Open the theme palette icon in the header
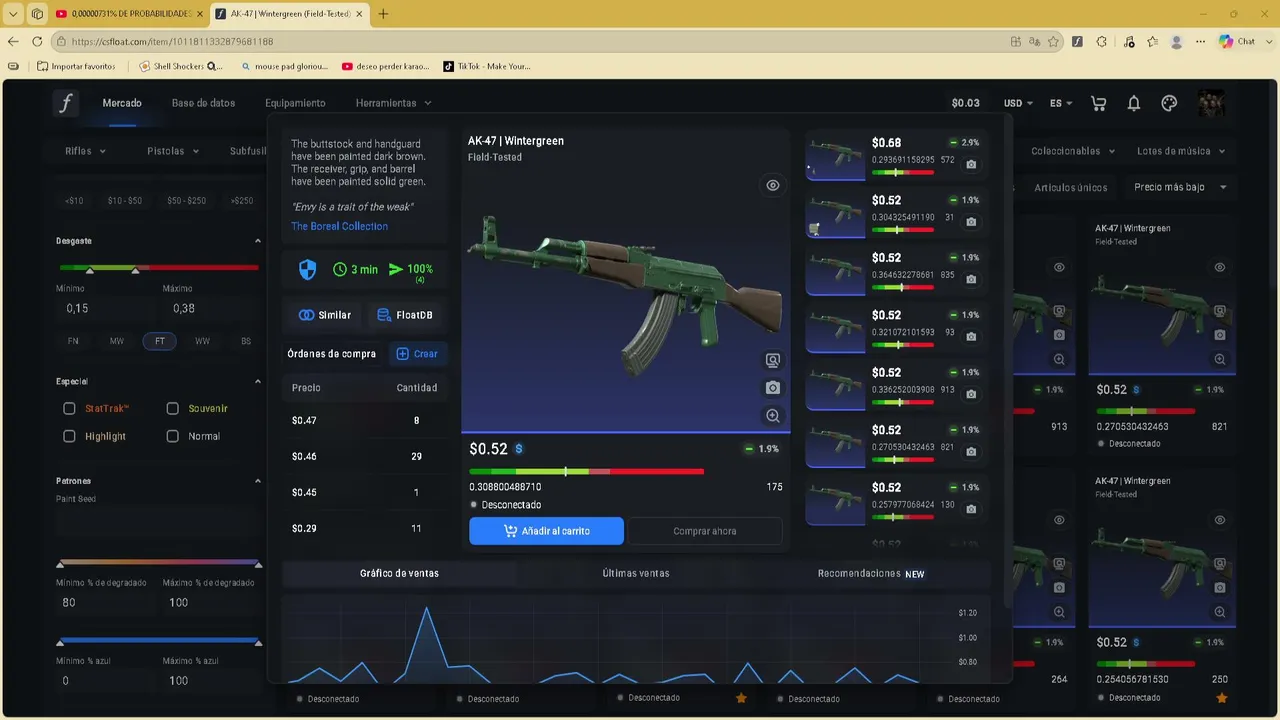The width and height of the screenshot is (1280, 720). (x=1169, y=103)
